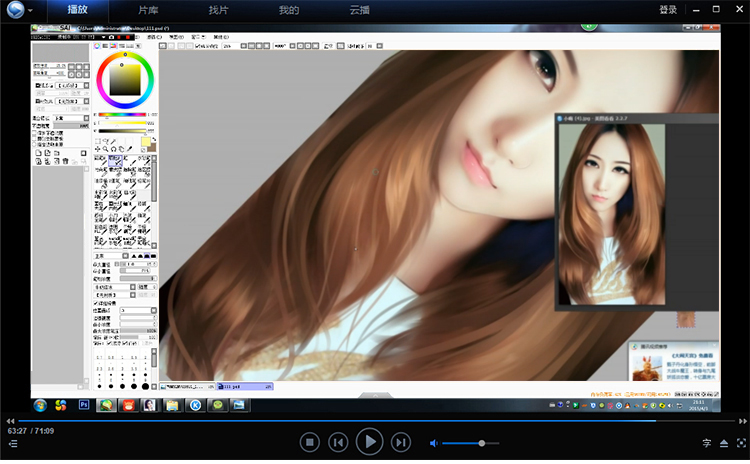Select the rotate canvas tool
This screenshot has width=750, height=464.
[x=113, y=149]
